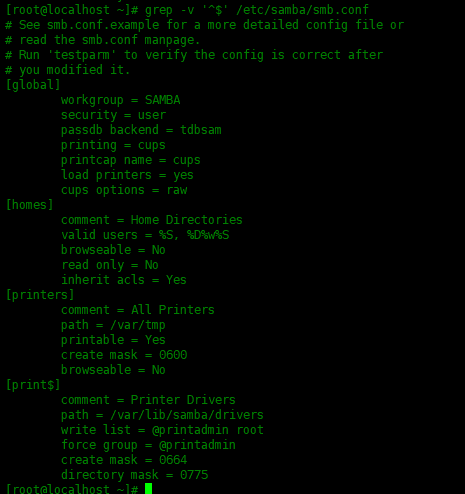The width and height of the screenshot is (465, 494).
Task: Click the workgroup = SAMBA line
Action: pos(121,100)
